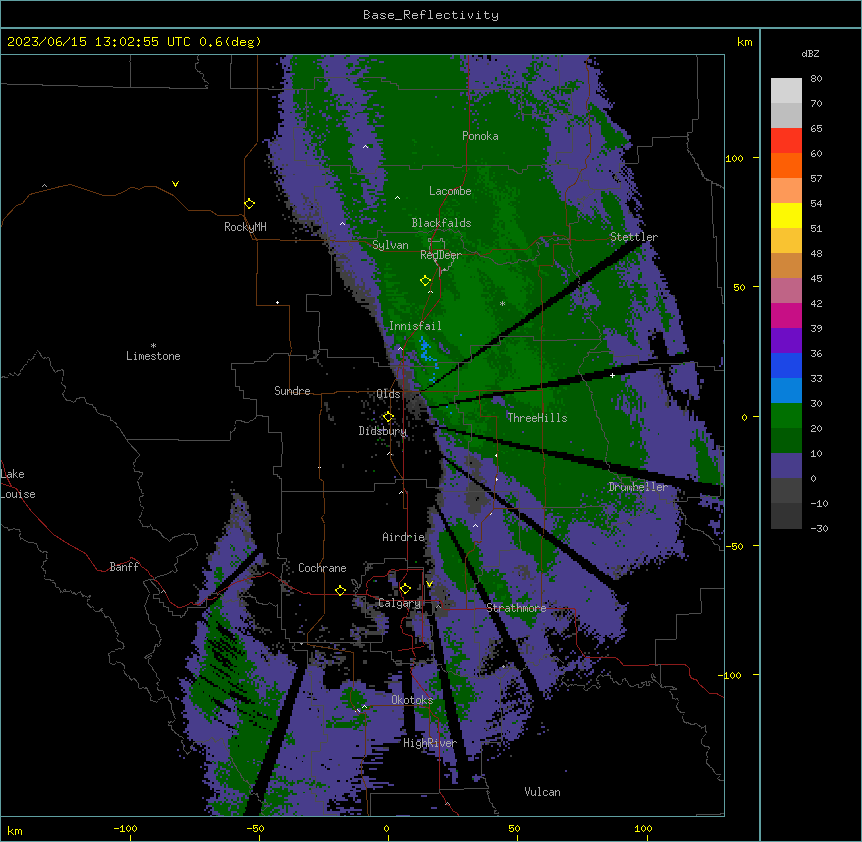Click the dBZ legend heading

tap(810, 53)
